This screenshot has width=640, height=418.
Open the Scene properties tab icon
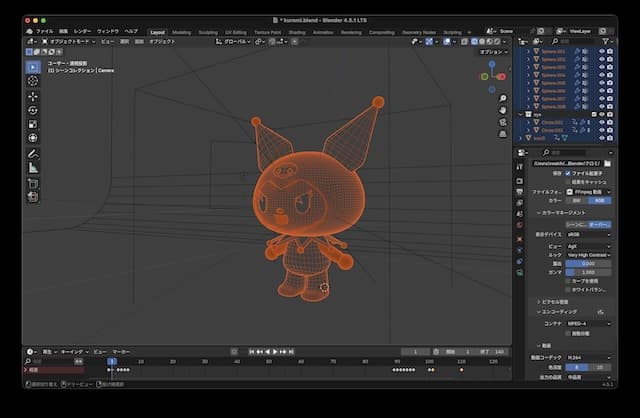(x=520, y=214)
